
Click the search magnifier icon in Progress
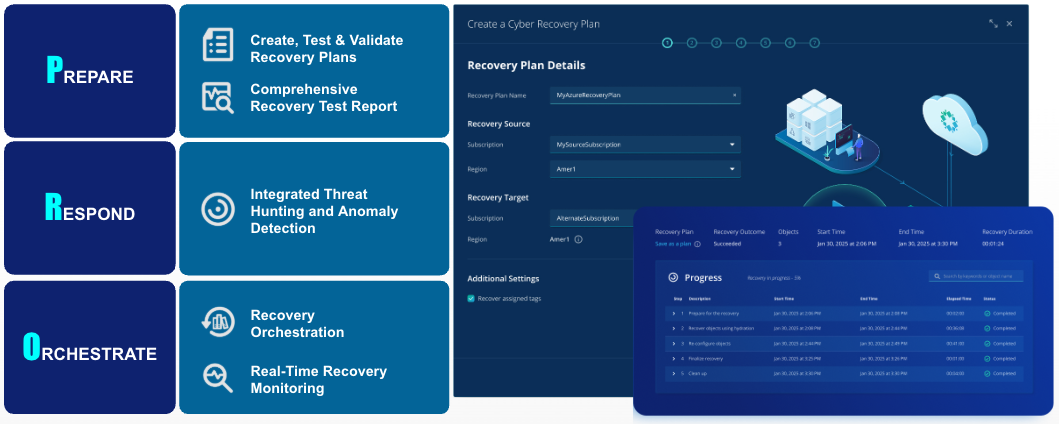point(937,276)
